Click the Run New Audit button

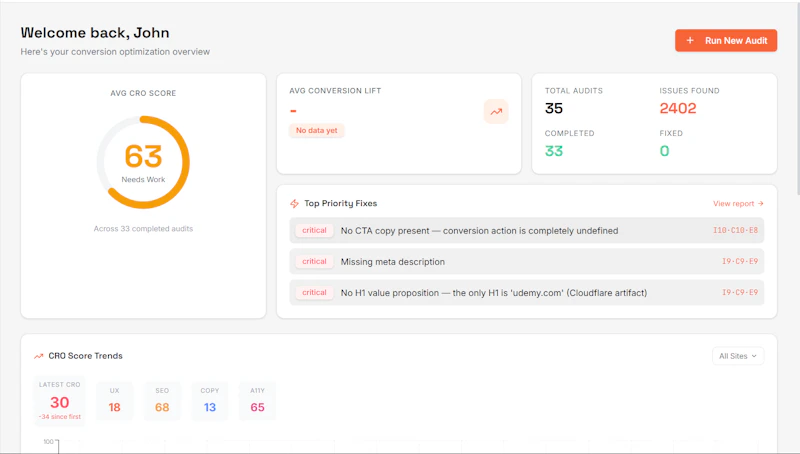[x=726, y=40]
